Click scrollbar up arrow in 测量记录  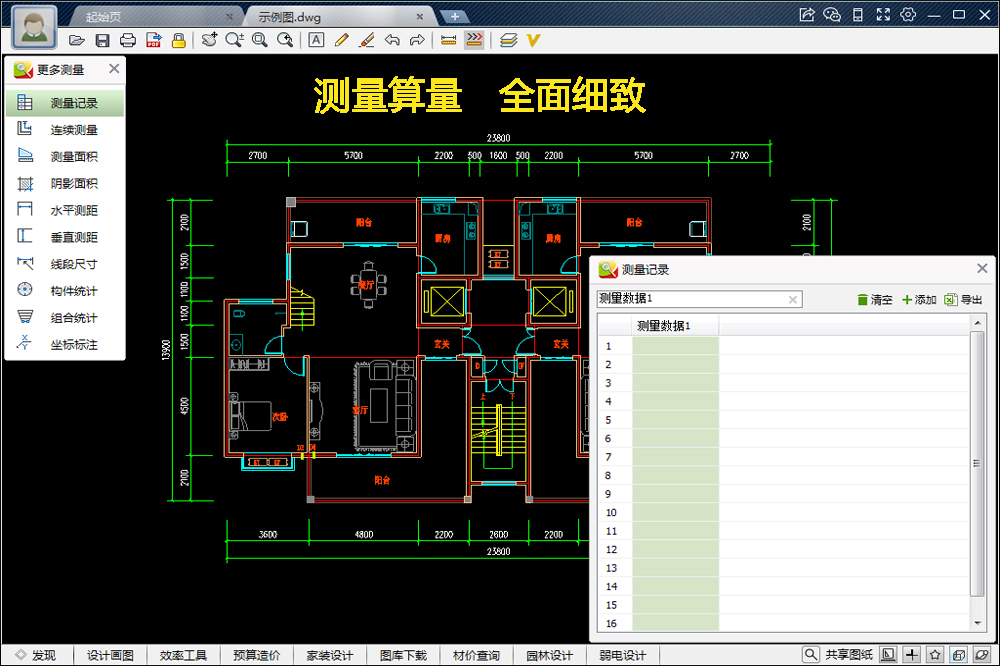click(x=977, y=323)
